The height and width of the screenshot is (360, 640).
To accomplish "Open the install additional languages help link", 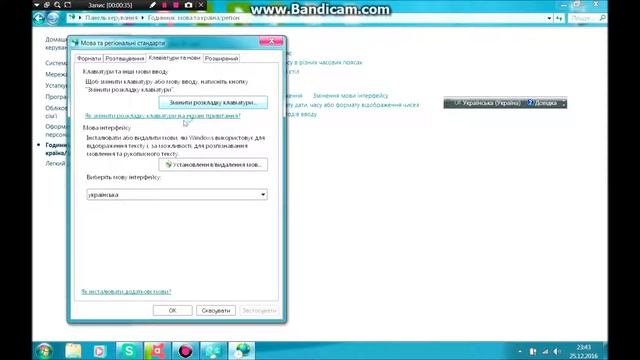I will (126, 291).
